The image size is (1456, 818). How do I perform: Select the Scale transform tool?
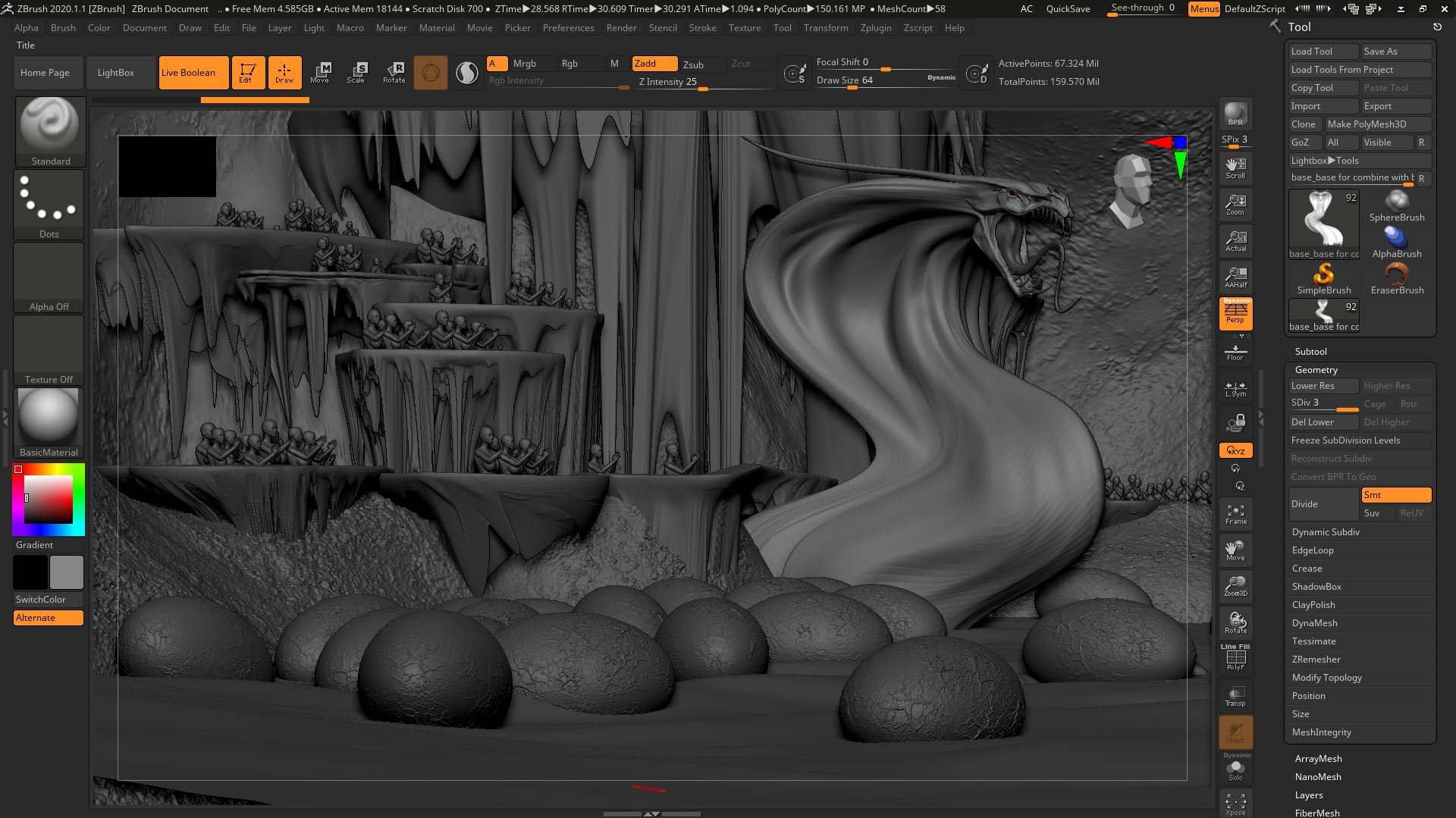coord(356,72)
